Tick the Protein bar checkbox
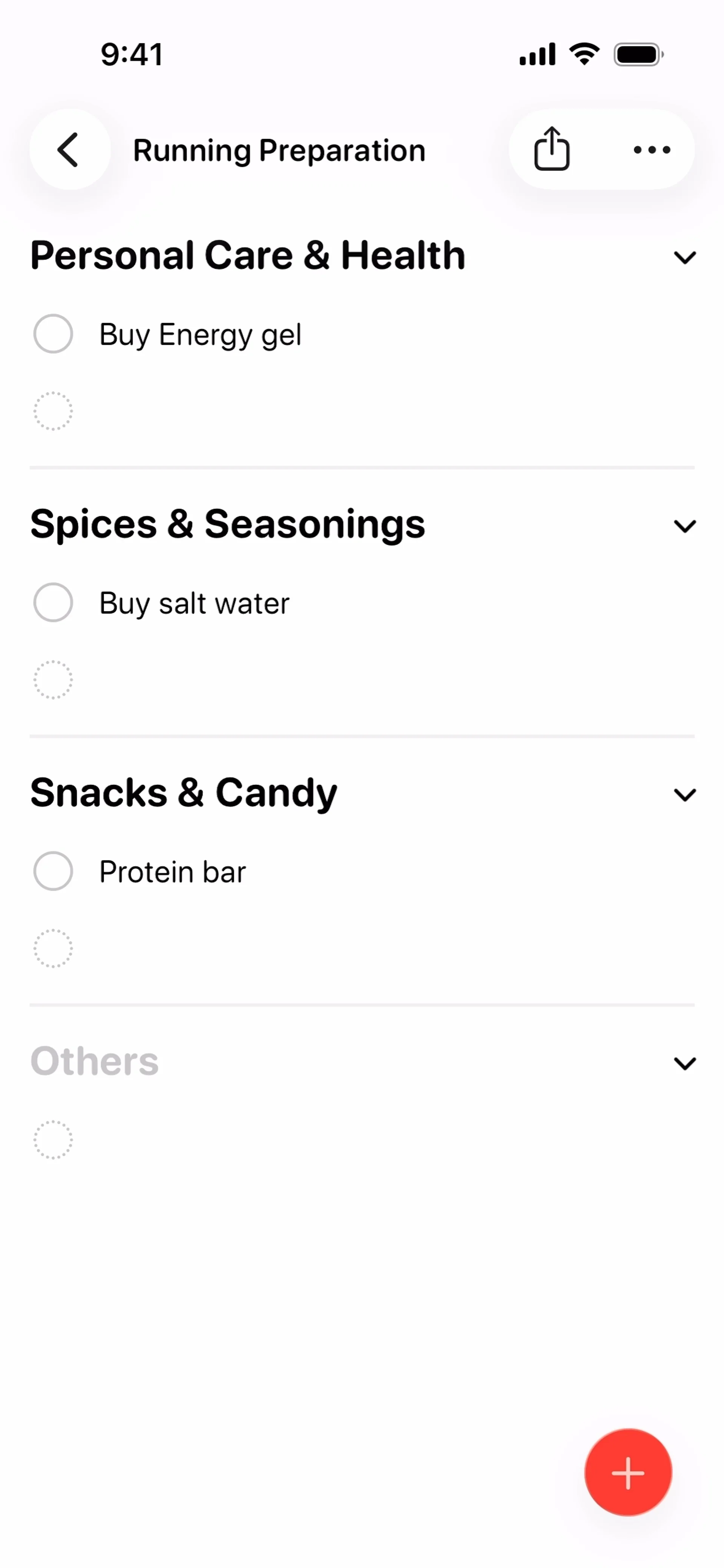Image resolution: width=724 pixels, height=1568 pixels. 53,871
